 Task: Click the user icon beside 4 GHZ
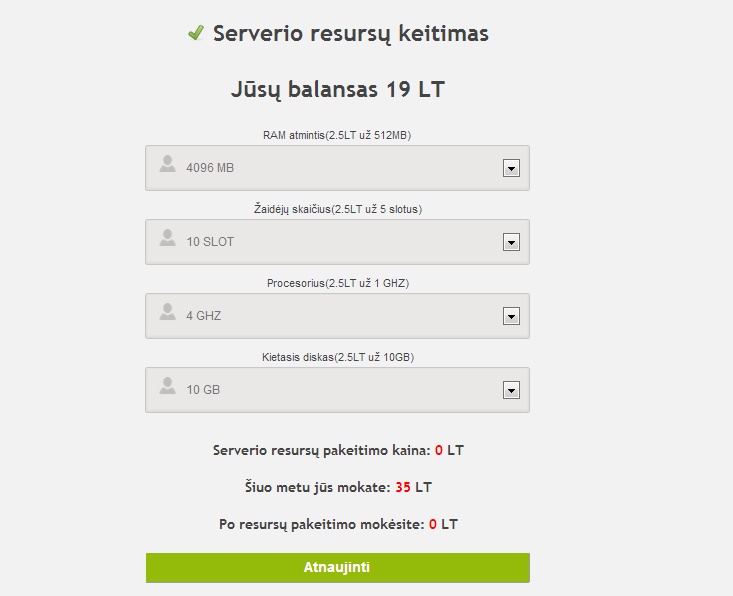click(167, 312)
